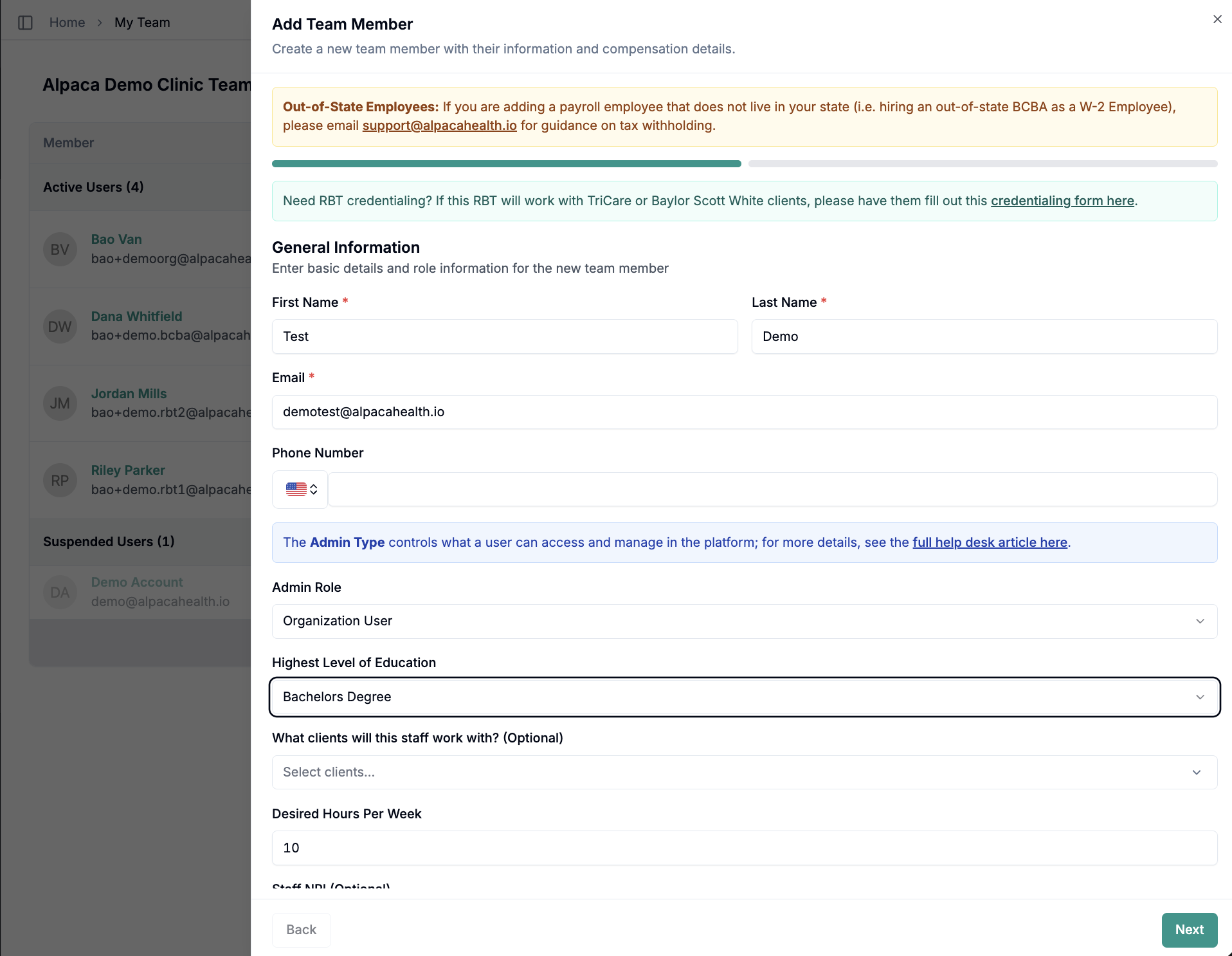Open the Select clients dropdown
This screenshot has width=1232, height=956.
click(x=745, y=772)
